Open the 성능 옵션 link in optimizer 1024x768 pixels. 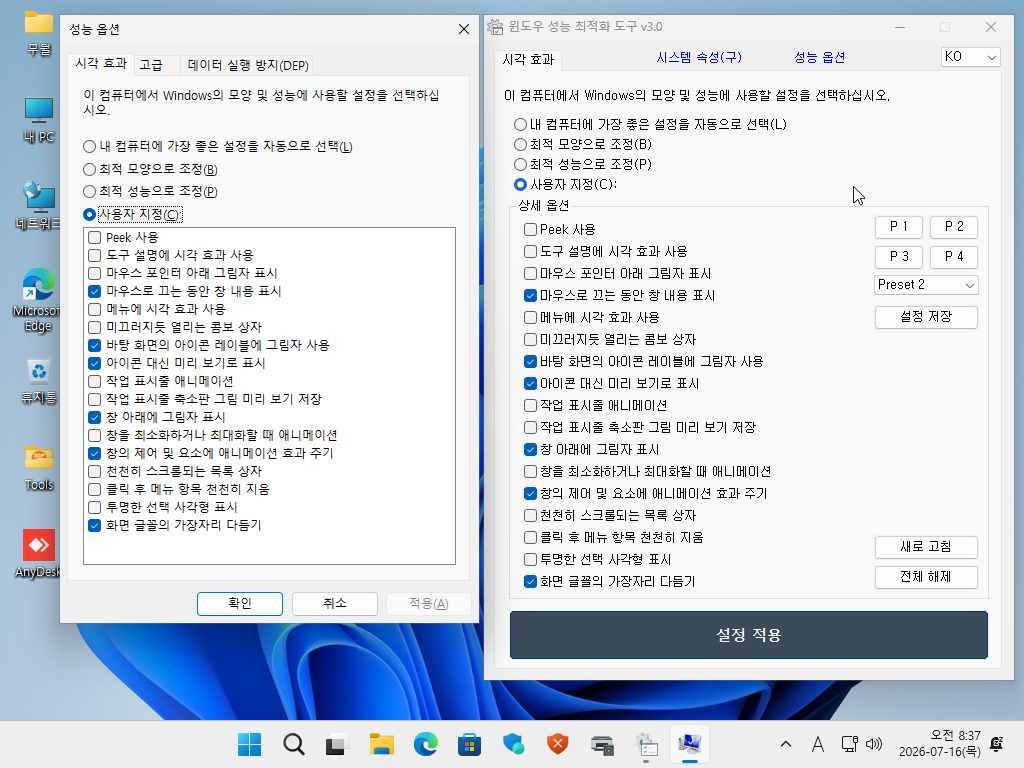coord(819,57)
